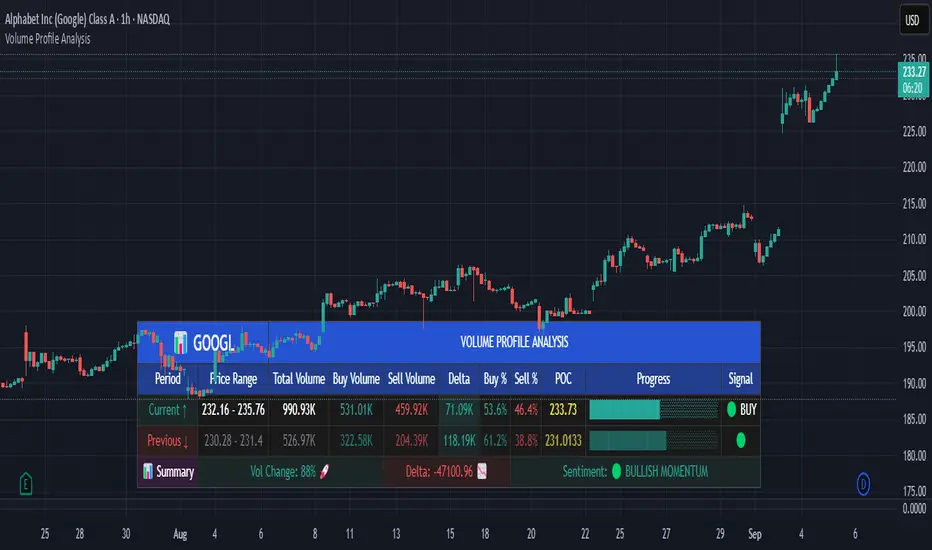The image size is (932, 550).
Task: Click the Buy Volume column header
Action: (356, 379)
